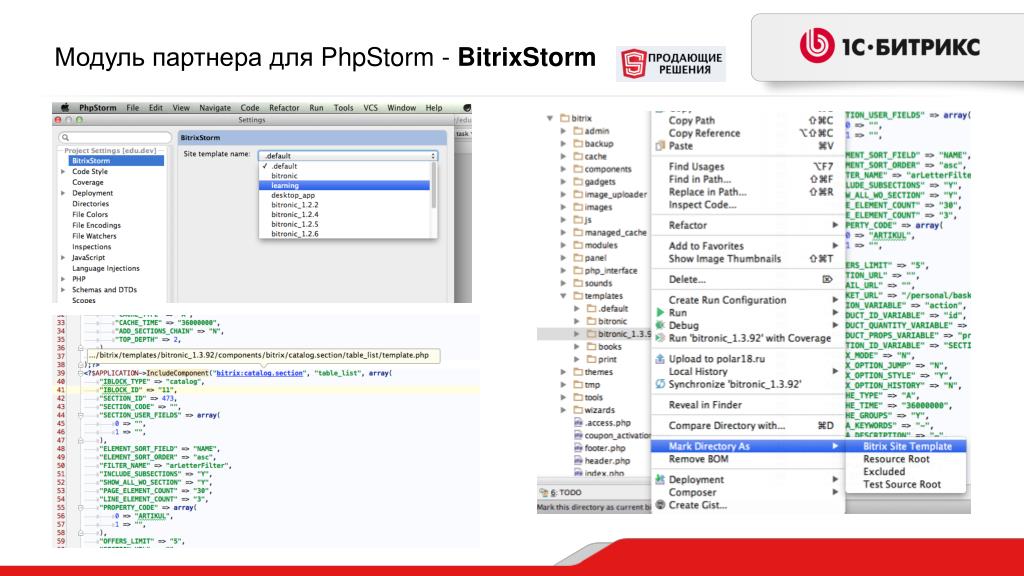Collapse the bitrix root folder
The image size is (1024, 576).
(x=551, y=119)
